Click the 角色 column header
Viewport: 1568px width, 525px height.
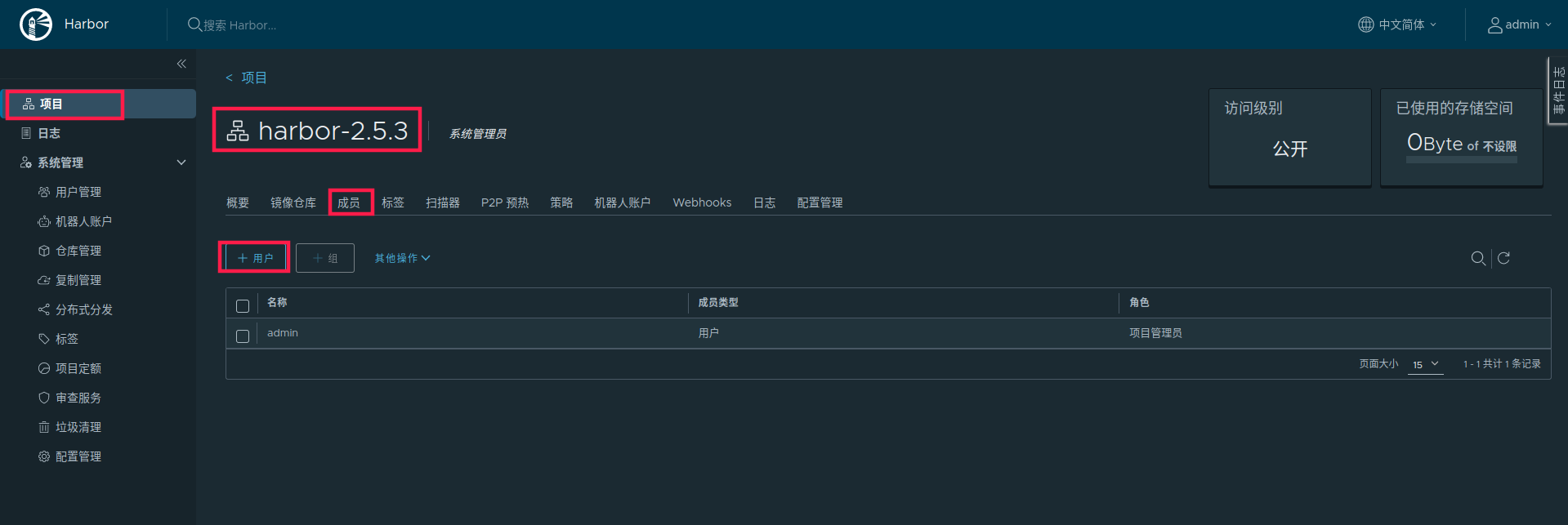click(x=1139, y=302)
